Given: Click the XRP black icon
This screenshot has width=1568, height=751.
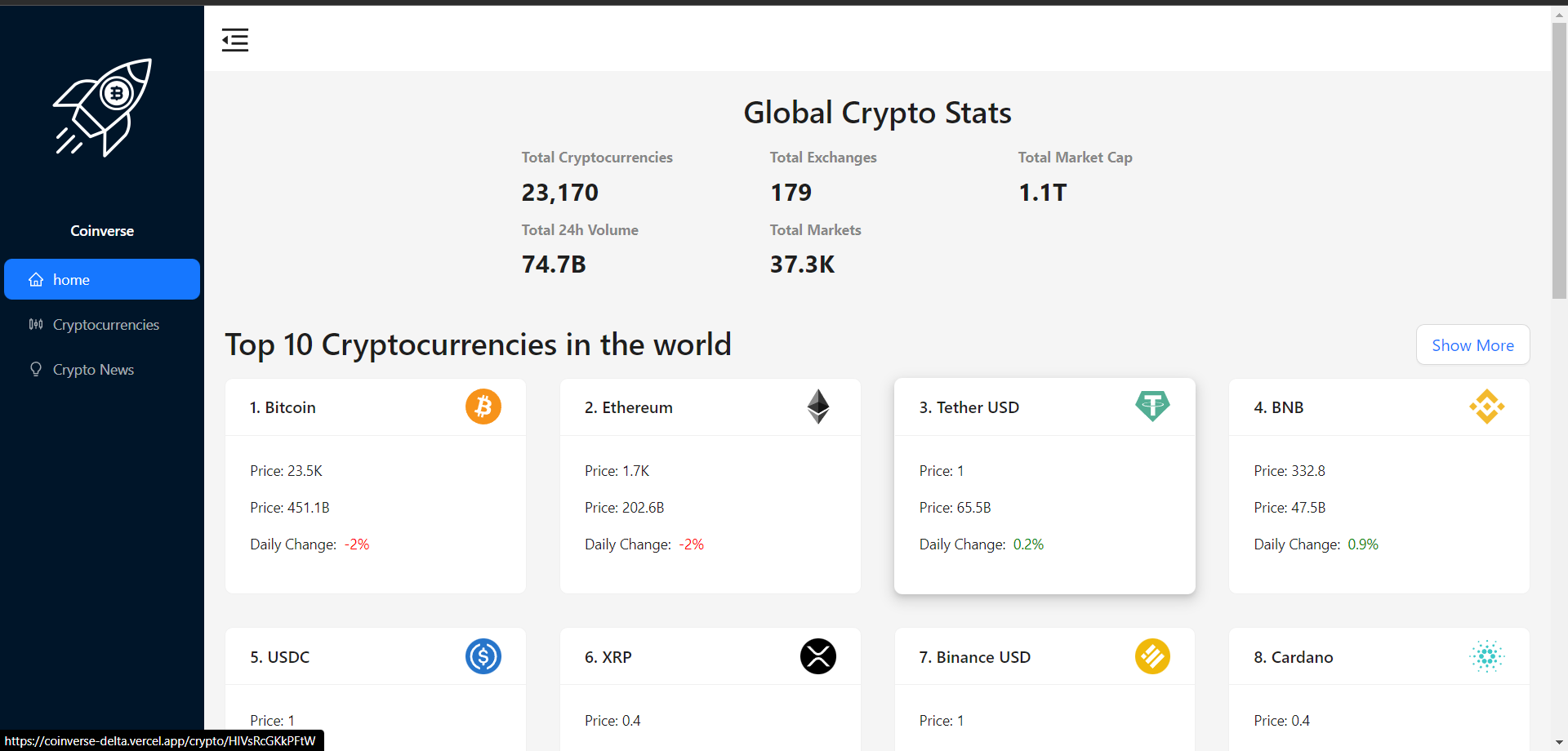Looking at the screenshot, I should (818, 656).
